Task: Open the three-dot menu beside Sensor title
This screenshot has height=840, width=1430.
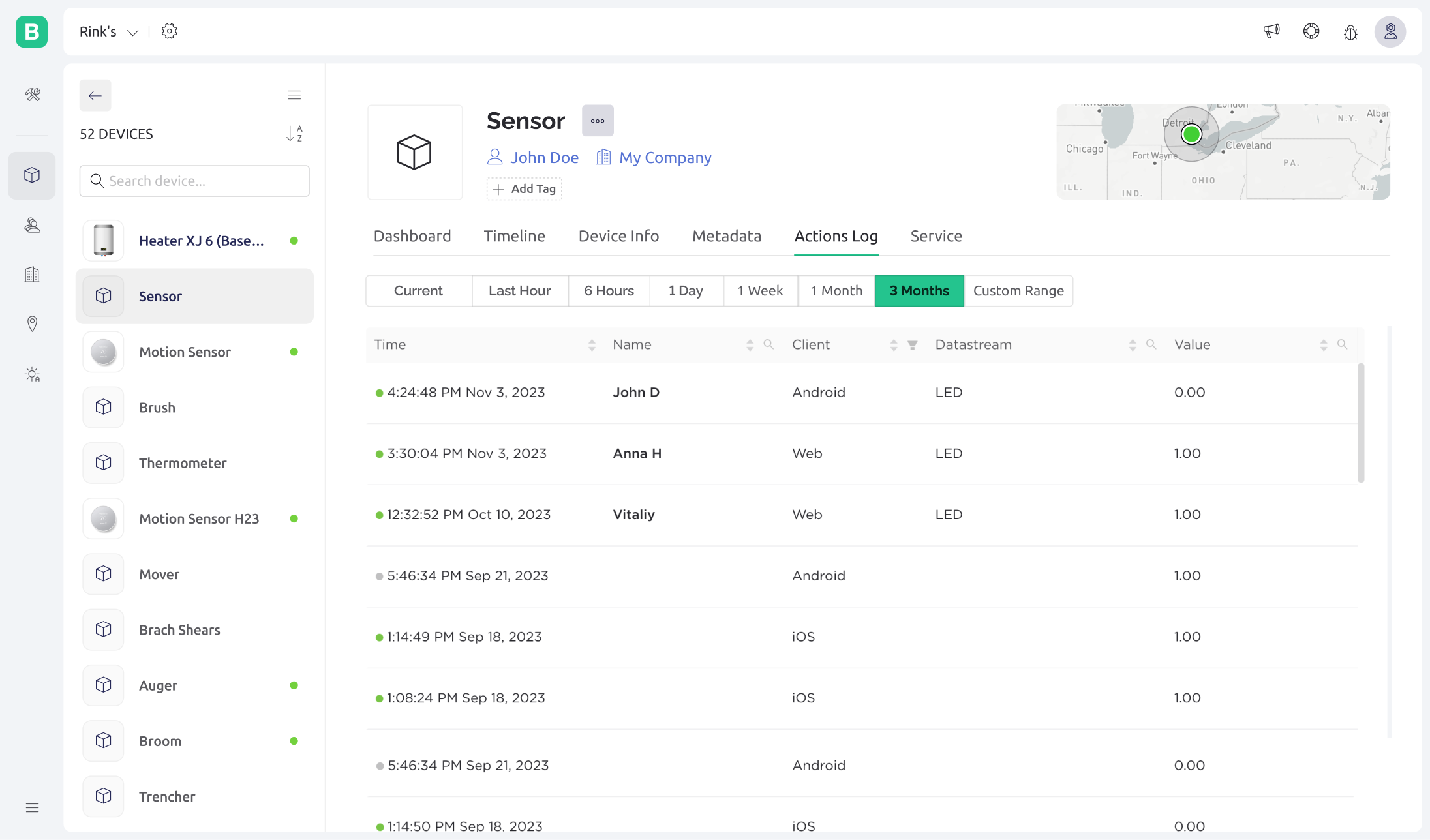Action: 598,121
